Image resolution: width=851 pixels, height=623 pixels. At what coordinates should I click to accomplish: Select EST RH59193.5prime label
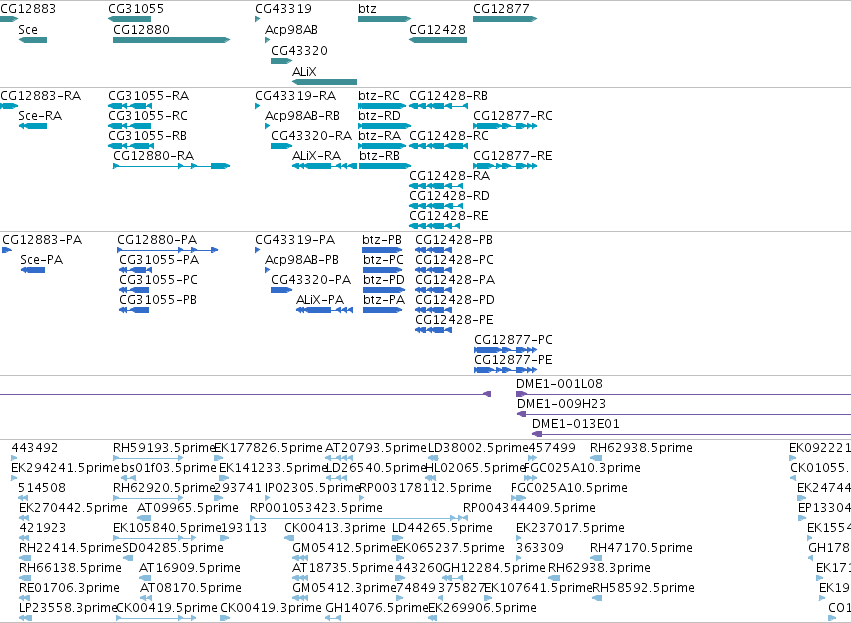163,448
